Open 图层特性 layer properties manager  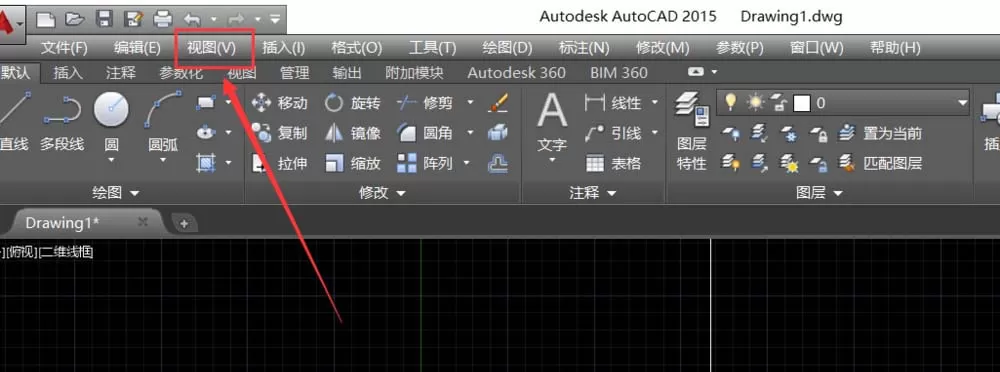pyautogui.click(x=692, y=131)
